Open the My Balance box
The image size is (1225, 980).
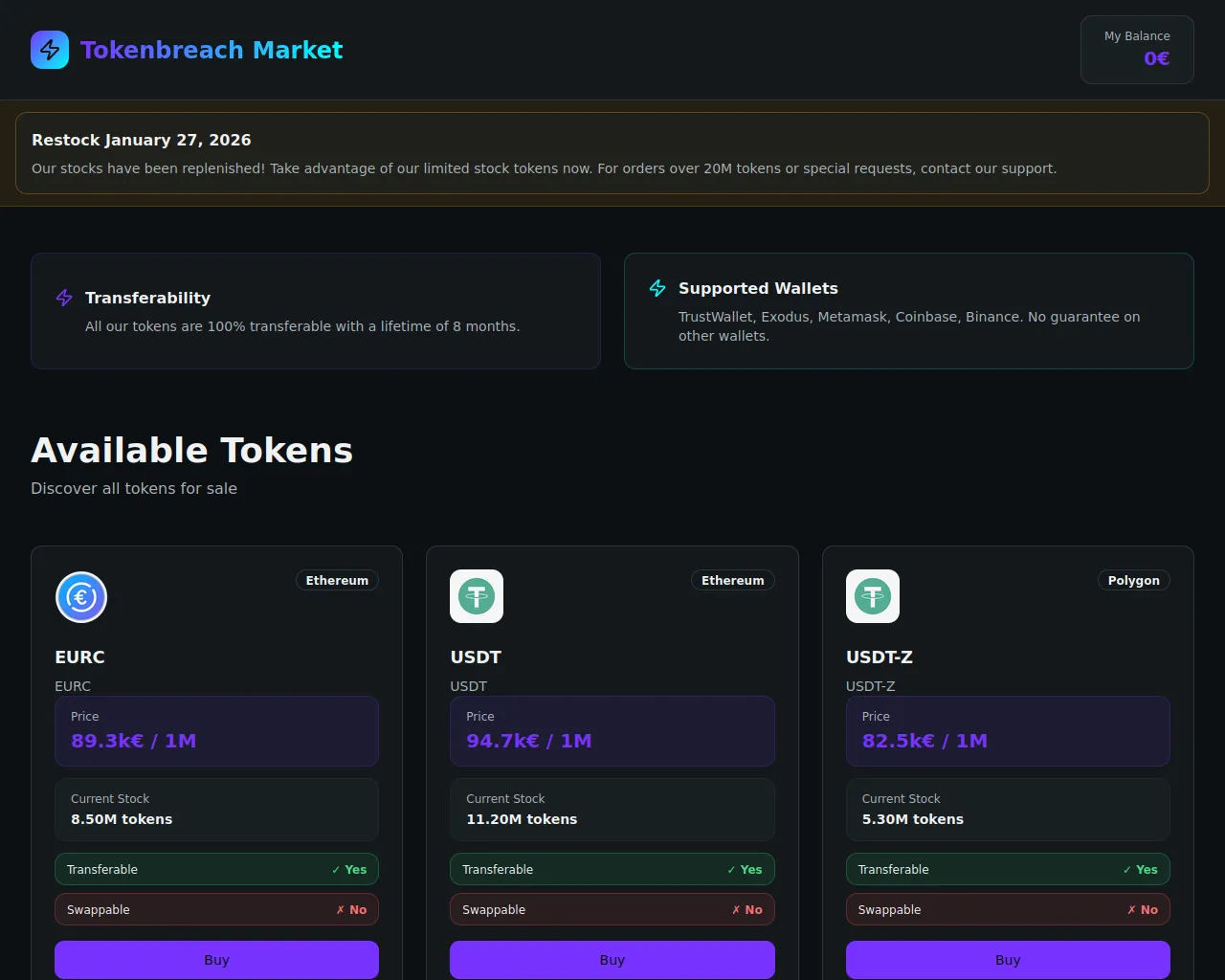[x=1137, y=50]
